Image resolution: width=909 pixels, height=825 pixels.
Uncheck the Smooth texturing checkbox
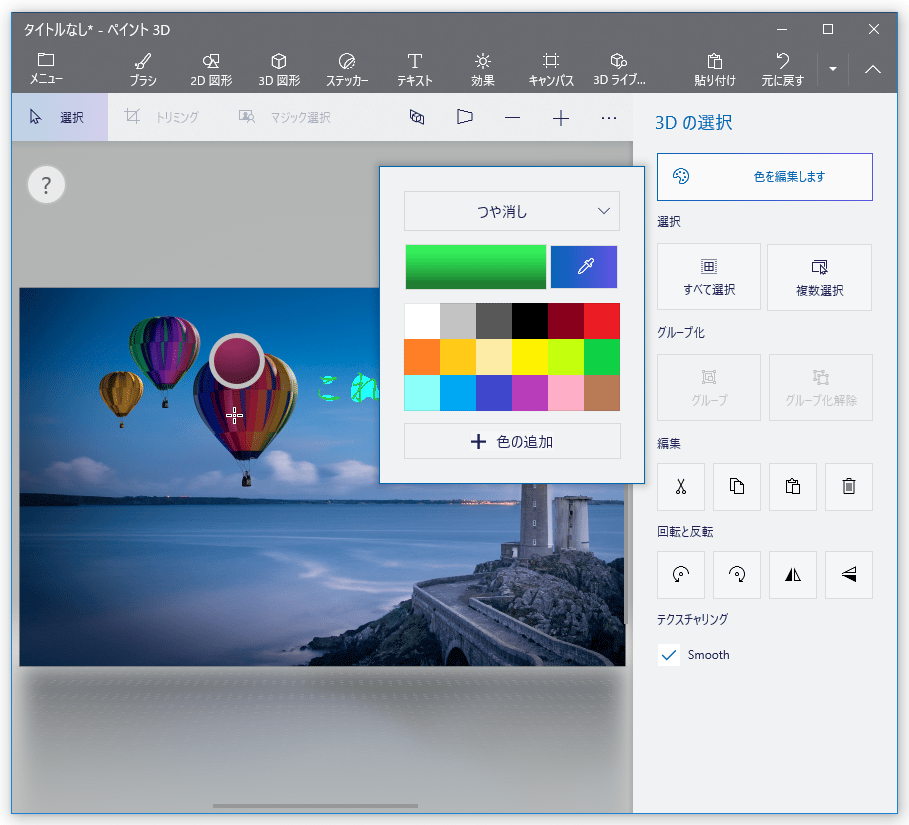point(669,655)
